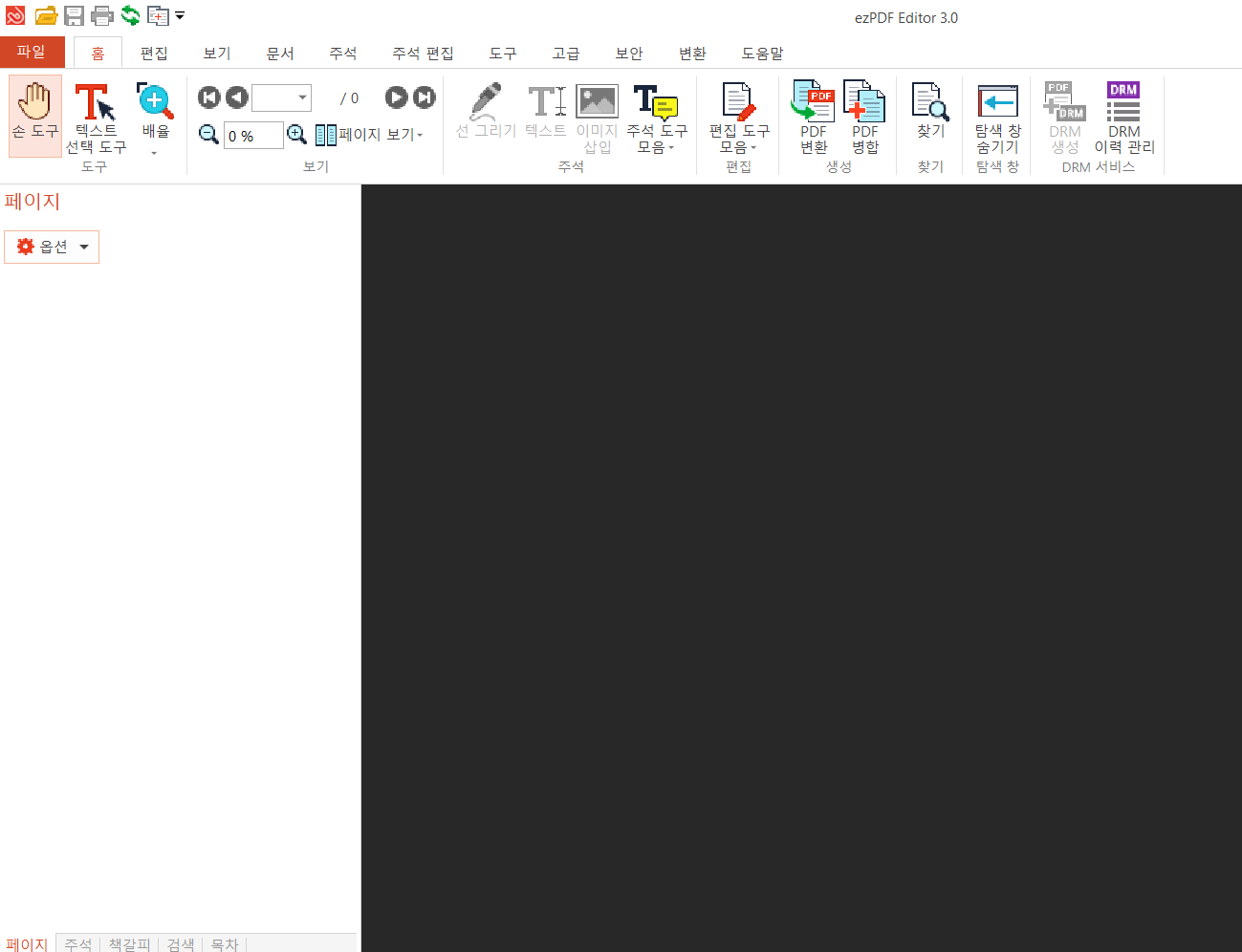Select the 목차 bottom panel tab

(225, 943)
